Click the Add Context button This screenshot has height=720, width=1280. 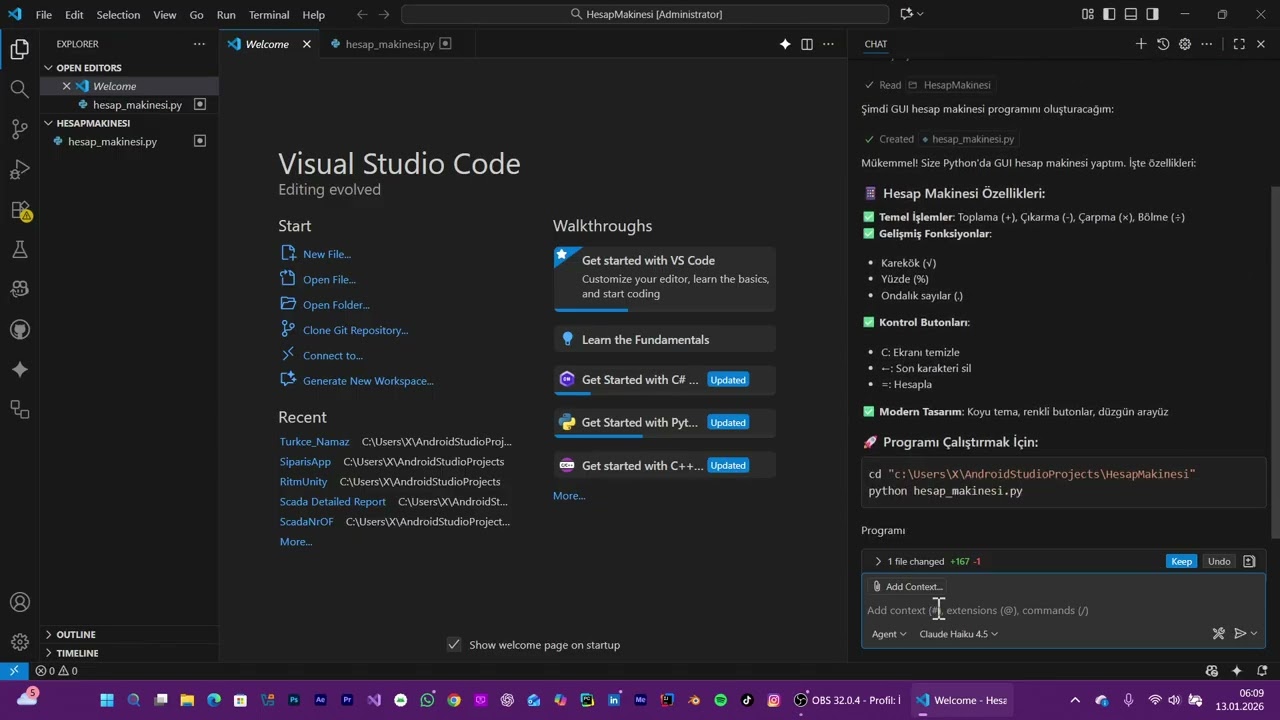click(906, 587)
